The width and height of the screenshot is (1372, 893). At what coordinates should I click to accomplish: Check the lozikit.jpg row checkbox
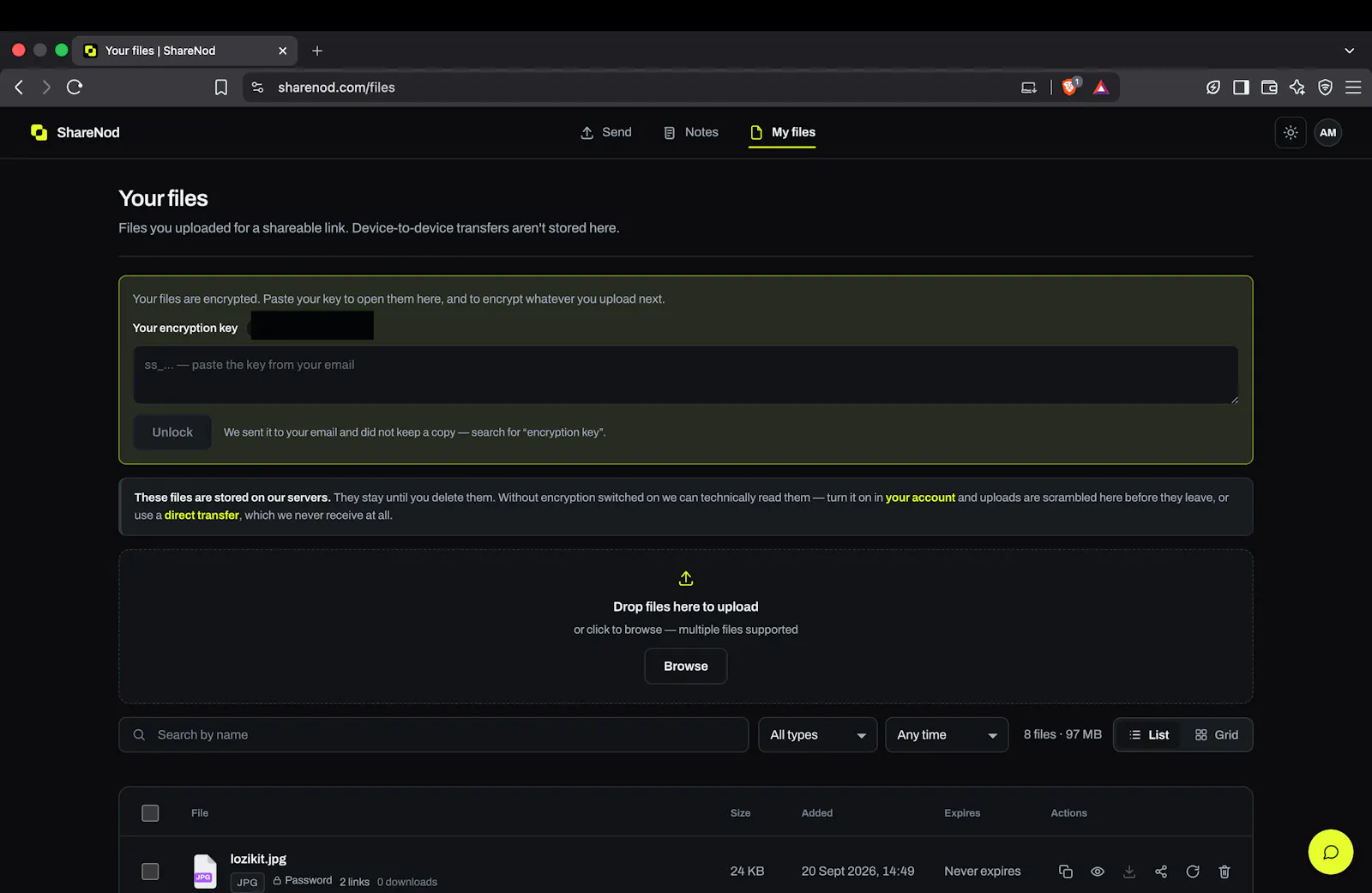(x=150, y=872)
